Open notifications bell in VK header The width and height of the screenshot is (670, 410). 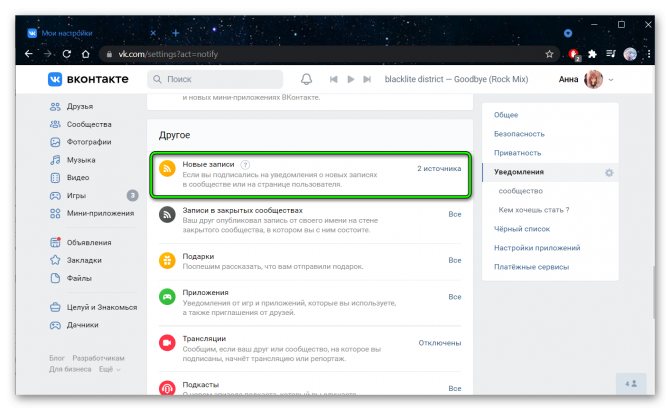click(306, 79)
